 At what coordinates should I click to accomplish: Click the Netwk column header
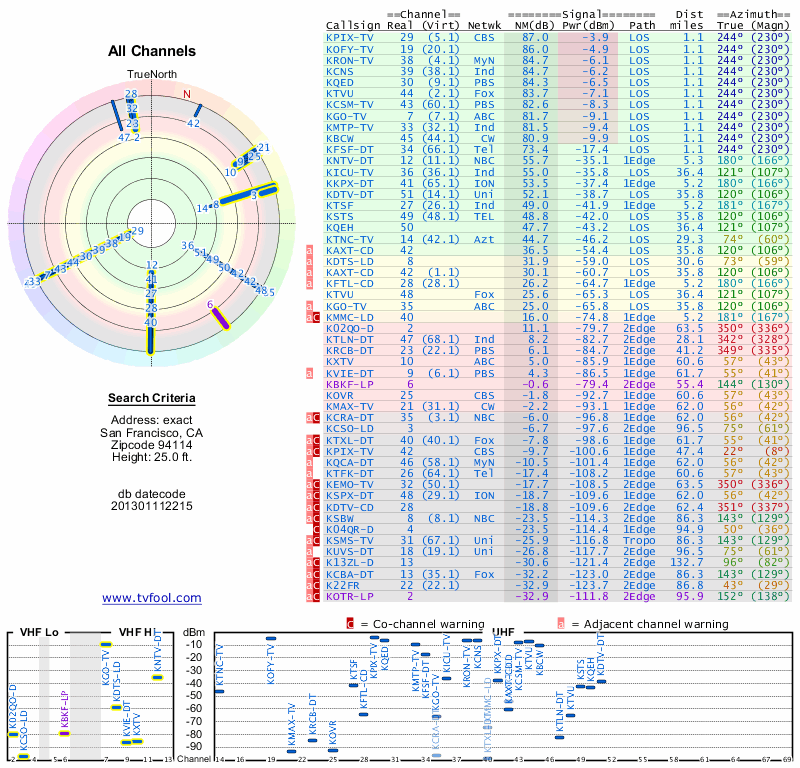[x=484, y=26]
